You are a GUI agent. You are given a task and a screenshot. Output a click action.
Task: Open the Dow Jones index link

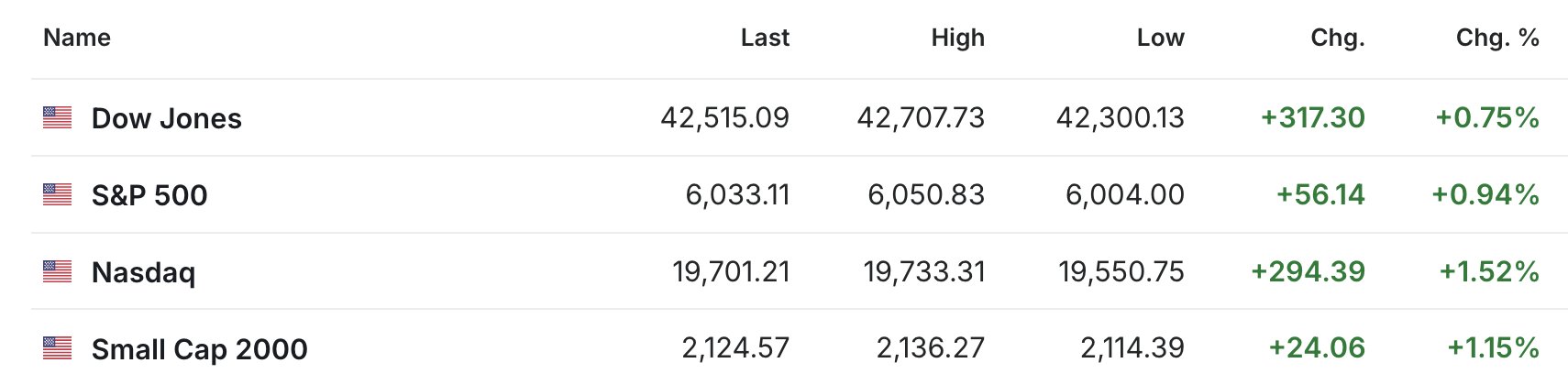167,118
